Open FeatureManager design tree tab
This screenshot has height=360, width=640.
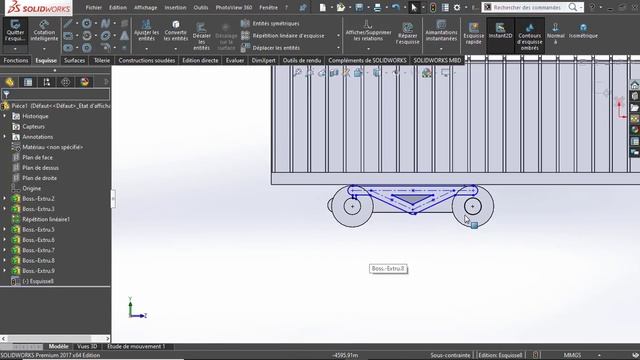point(9,82)
